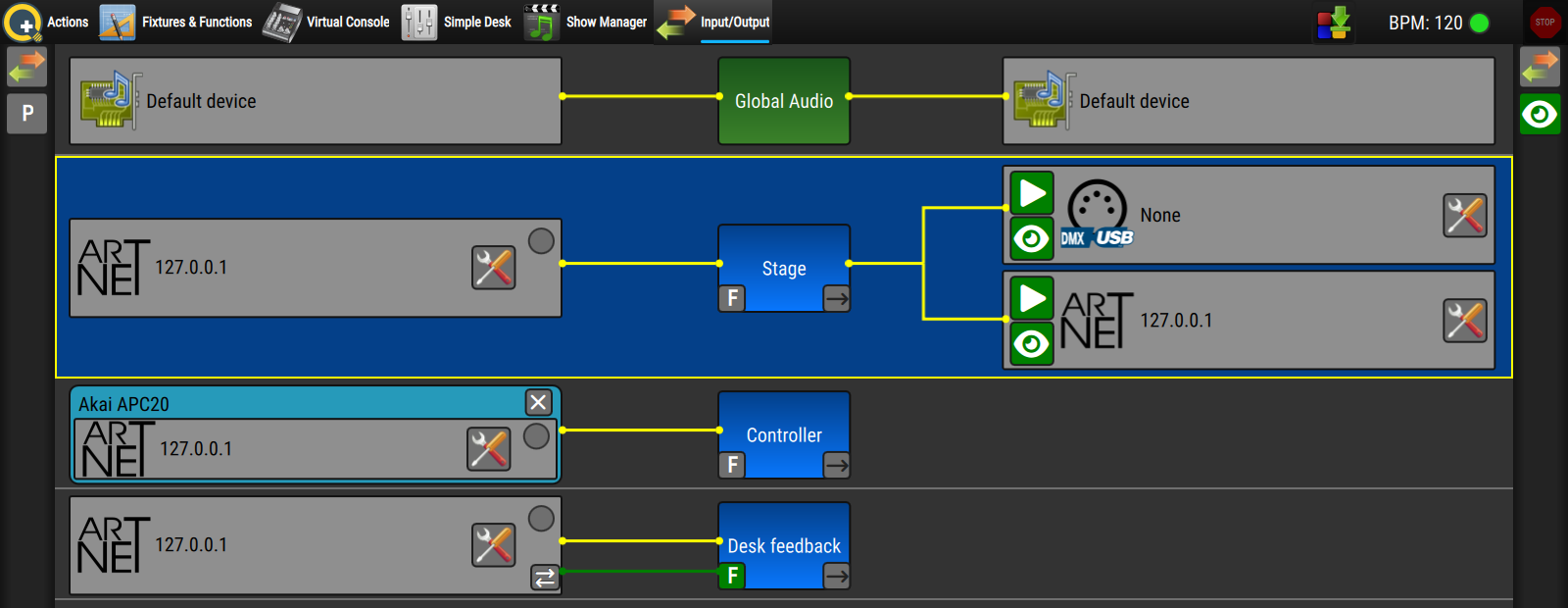The image size is (1568, 608).
Task: Configure the ArtNet 127.0.0.1 output
Action: tap(1465, 321)
